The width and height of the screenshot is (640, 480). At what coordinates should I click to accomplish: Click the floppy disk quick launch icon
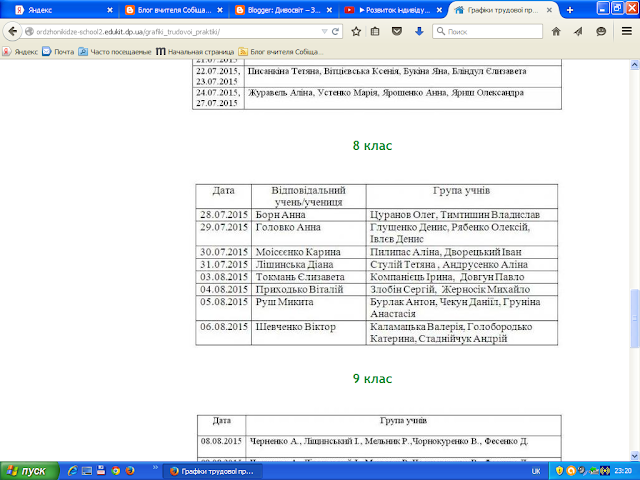pyautogui.click(x=101, y=471)
